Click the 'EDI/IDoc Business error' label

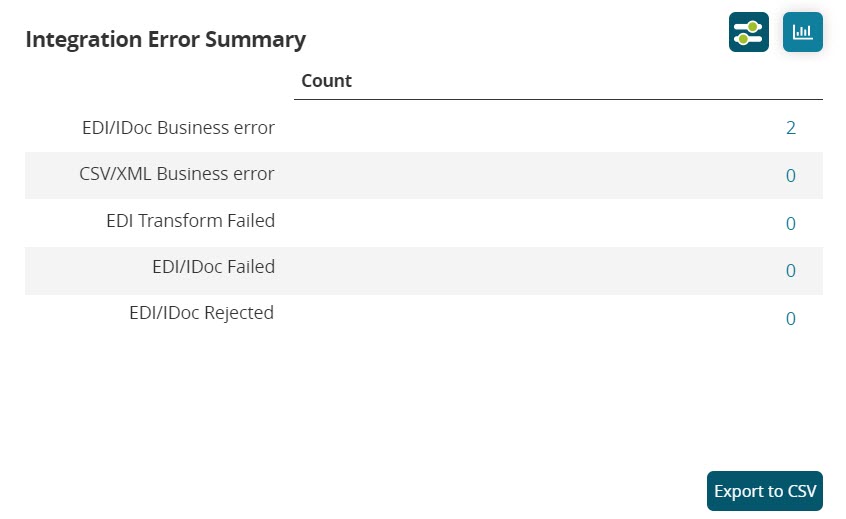point(178,128)
